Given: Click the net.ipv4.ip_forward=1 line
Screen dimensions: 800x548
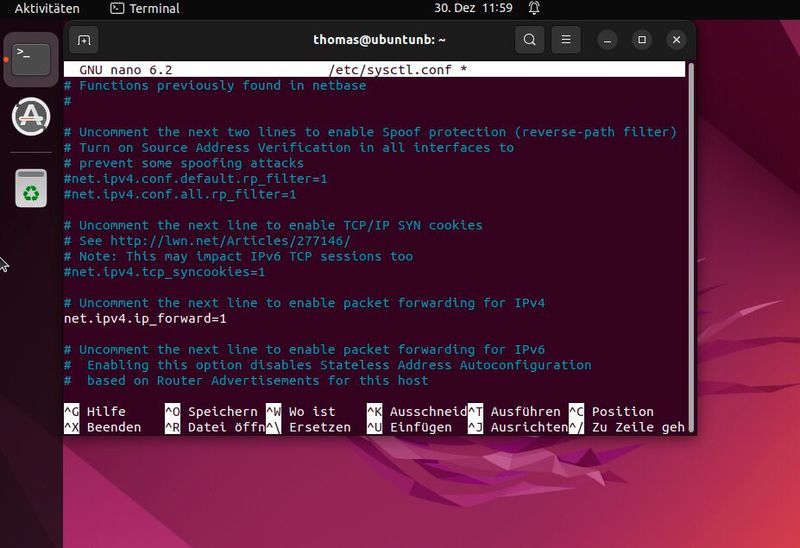Looking at the screenshot, I should pos(145,319).
